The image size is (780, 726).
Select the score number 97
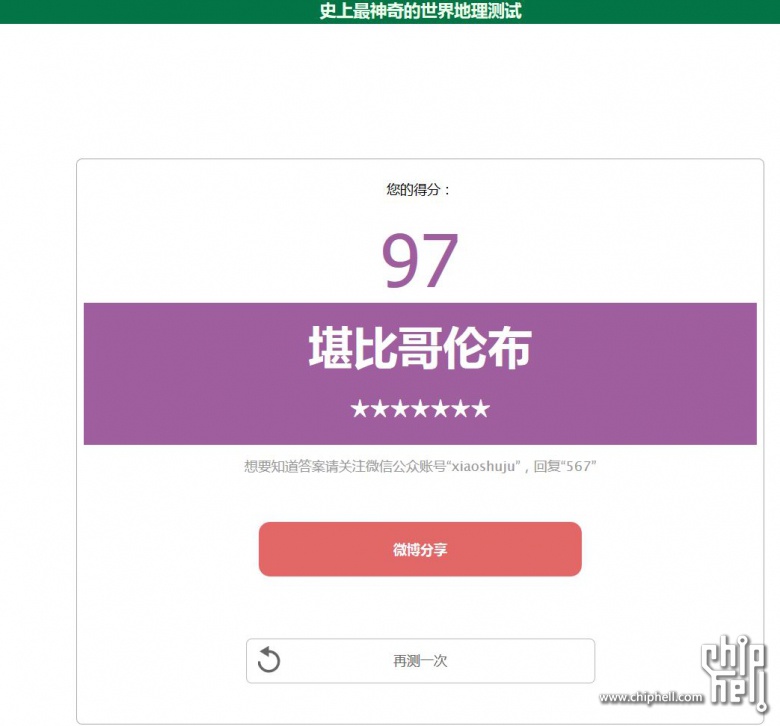pyautogui.click(x=420, y=260)
